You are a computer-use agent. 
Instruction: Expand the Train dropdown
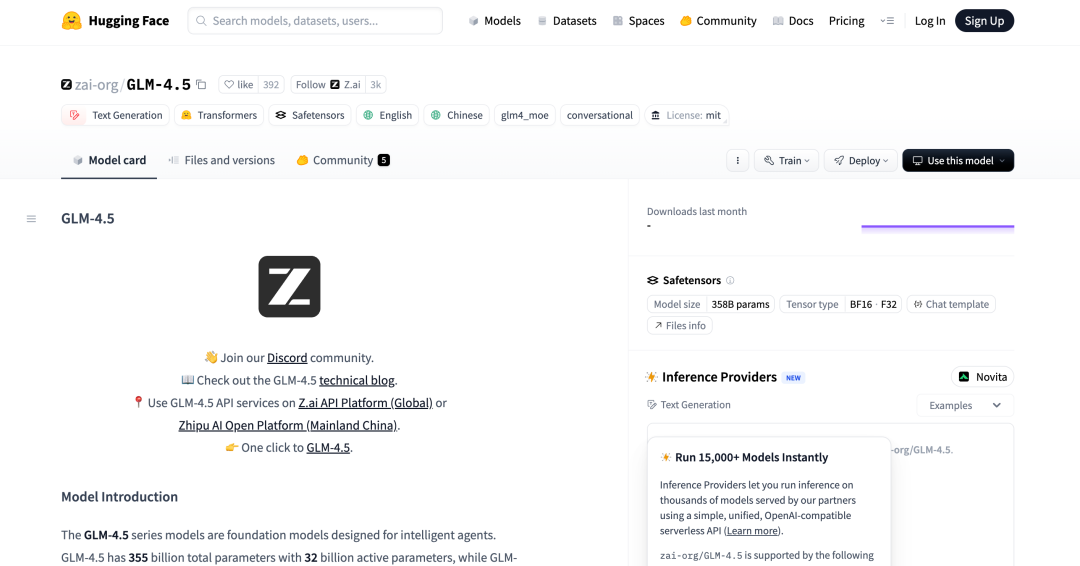[x=787, y=160]
